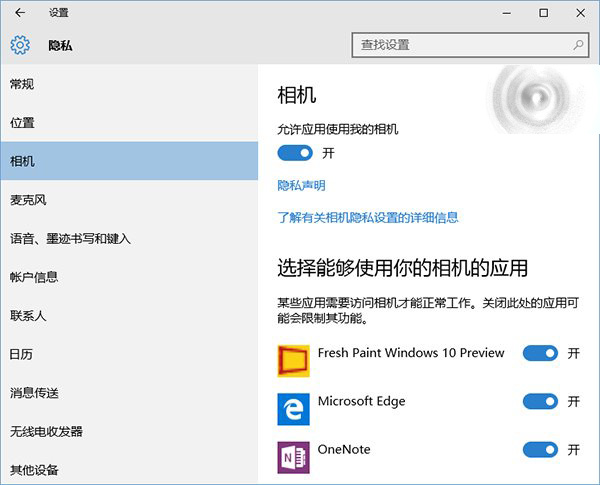This screenshot has width=600, height=485.
Task: Disable camera for Fresh Paint Windows 10 Preview
Action: pos(540,353)
